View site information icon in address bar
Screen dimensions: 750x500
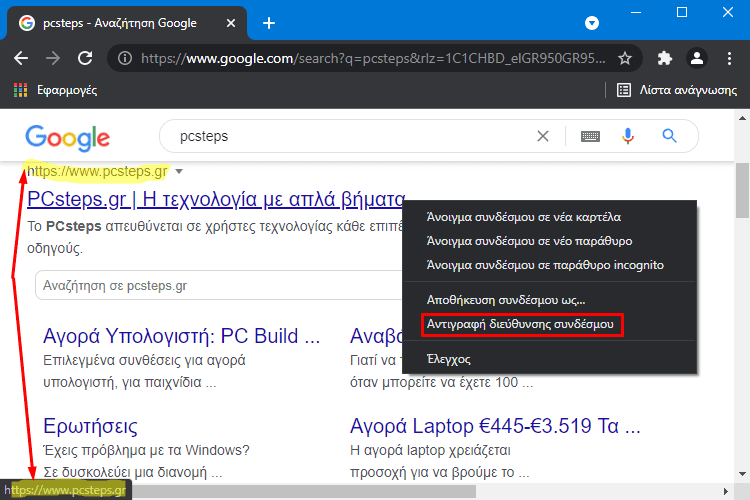click(x=125, y=58)
